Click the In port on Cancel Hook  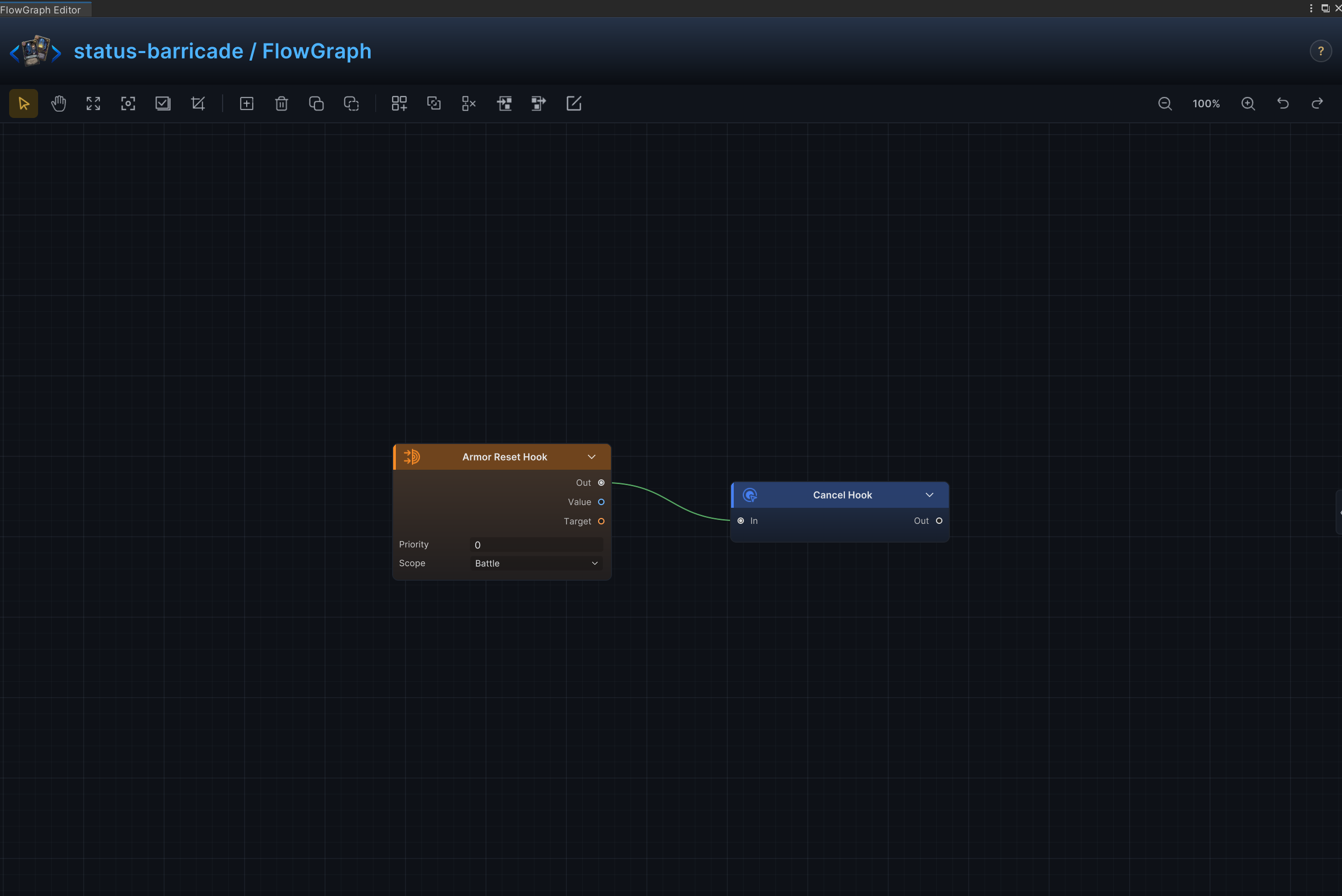[x=741, y=521]
